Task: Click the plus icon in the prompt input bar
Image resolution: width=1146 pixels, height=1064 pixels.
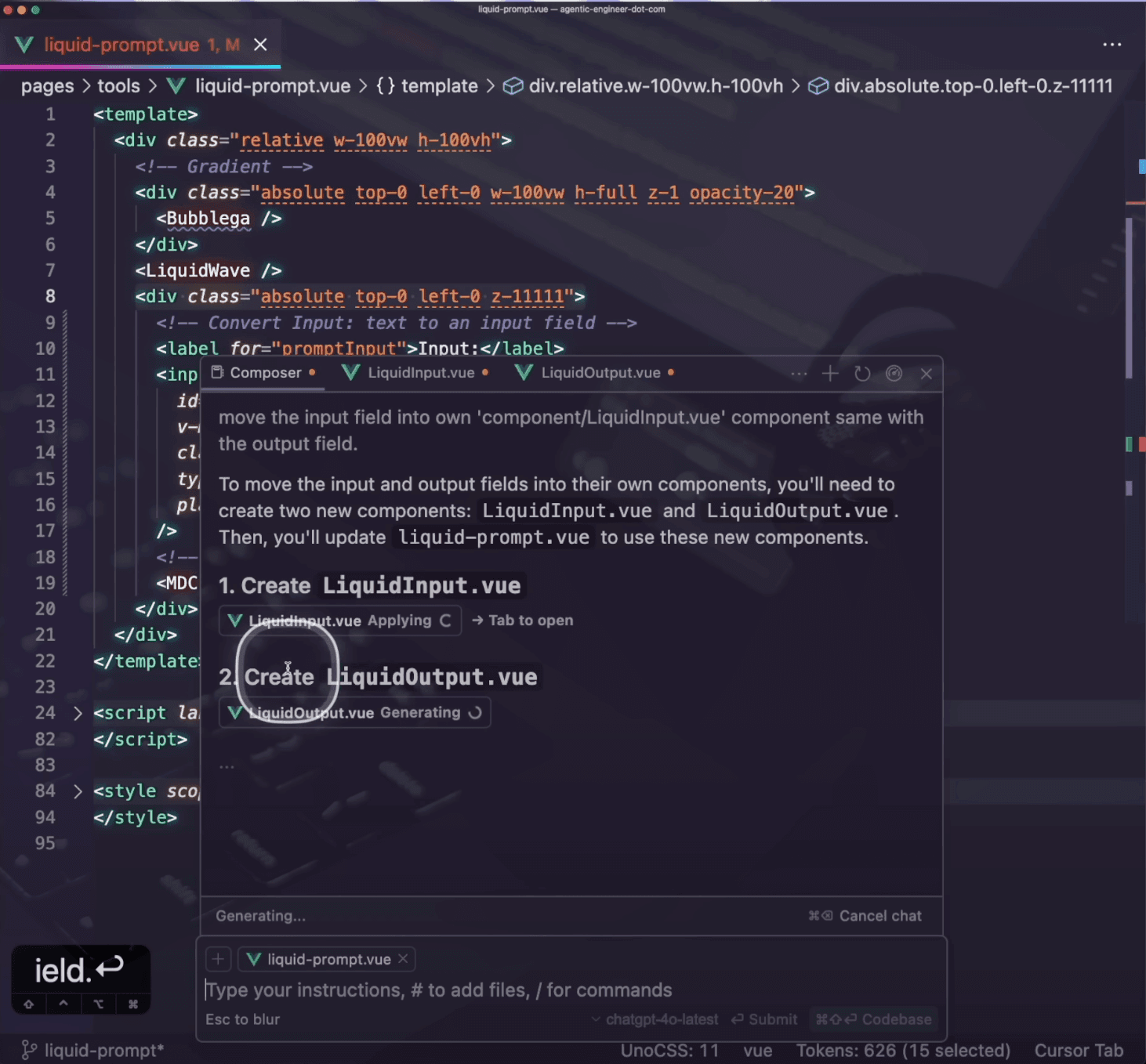Action: 218,959
